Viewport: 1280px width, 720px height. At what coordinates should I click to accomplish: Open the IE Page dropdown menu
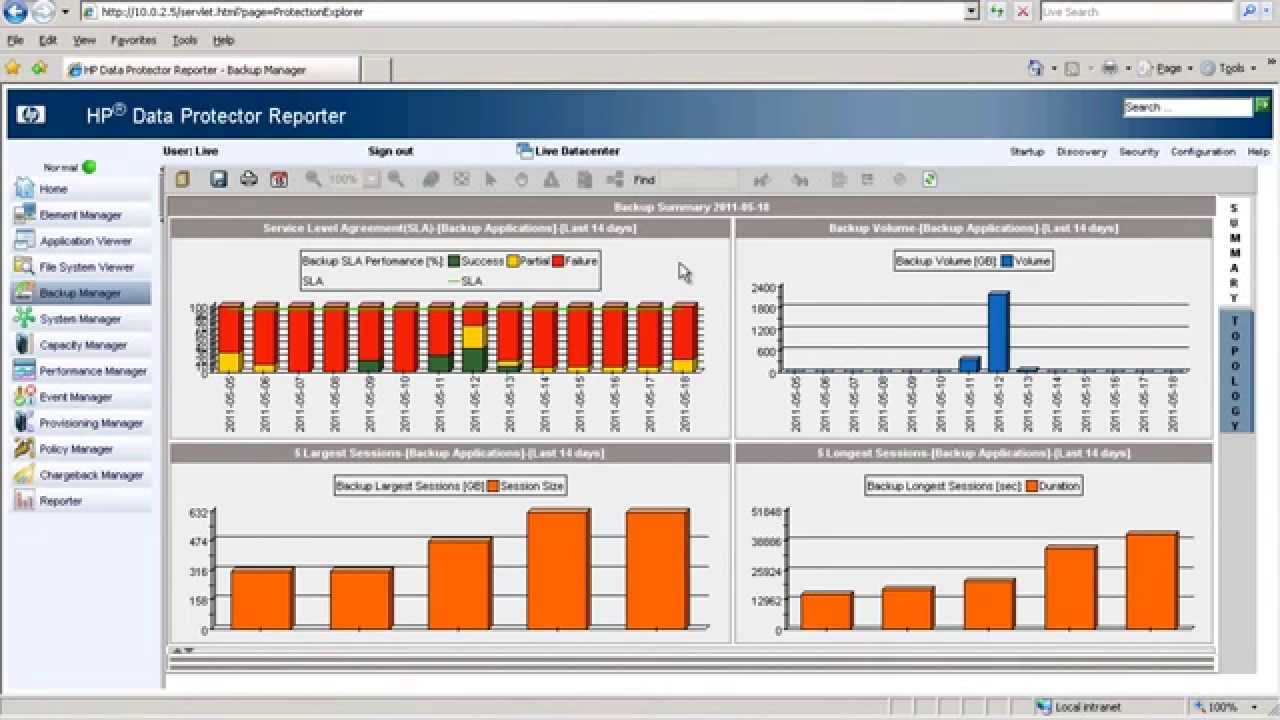click(1168, 68)
